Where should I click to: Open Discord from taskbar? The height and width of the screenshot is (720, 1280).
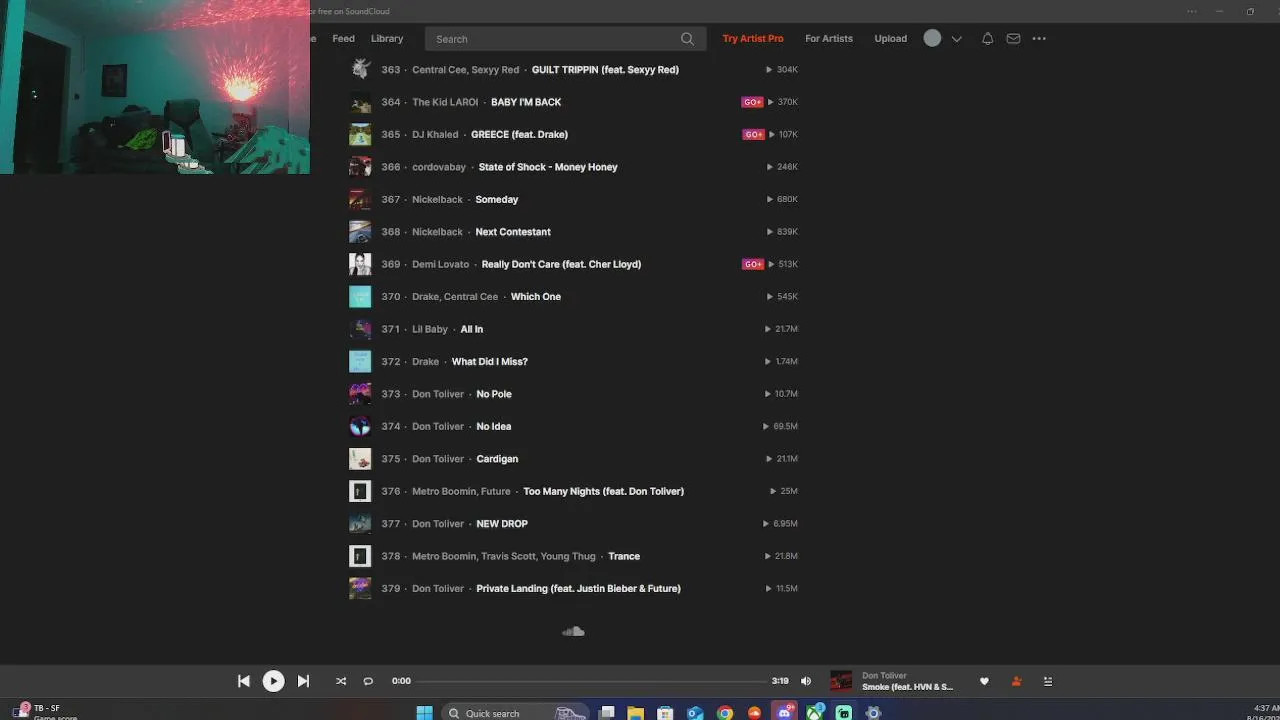(x=784, y=713)
